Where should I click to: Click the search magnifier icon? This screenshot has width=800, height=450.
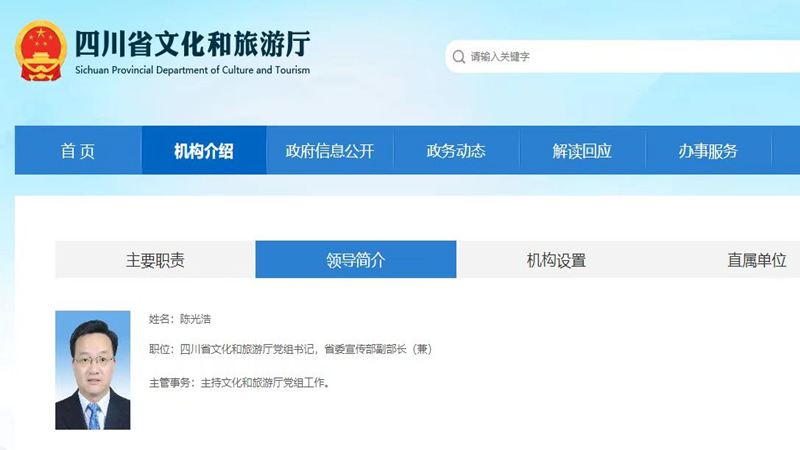pos(459,57)
